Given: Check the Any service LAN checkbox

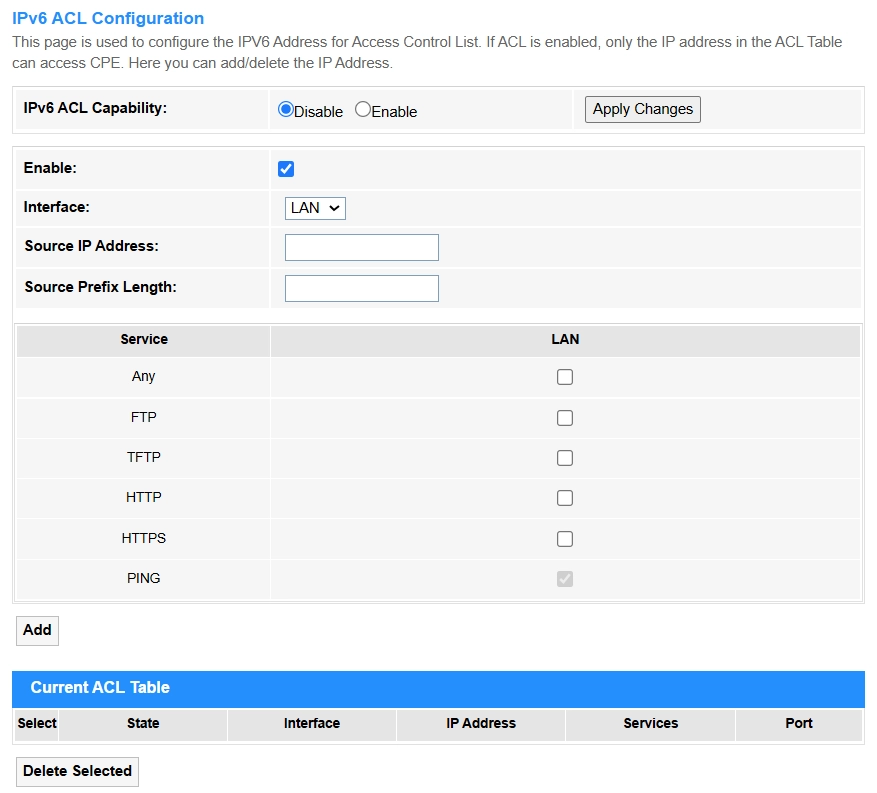Looking at the screenshot, I should point(565,377).
